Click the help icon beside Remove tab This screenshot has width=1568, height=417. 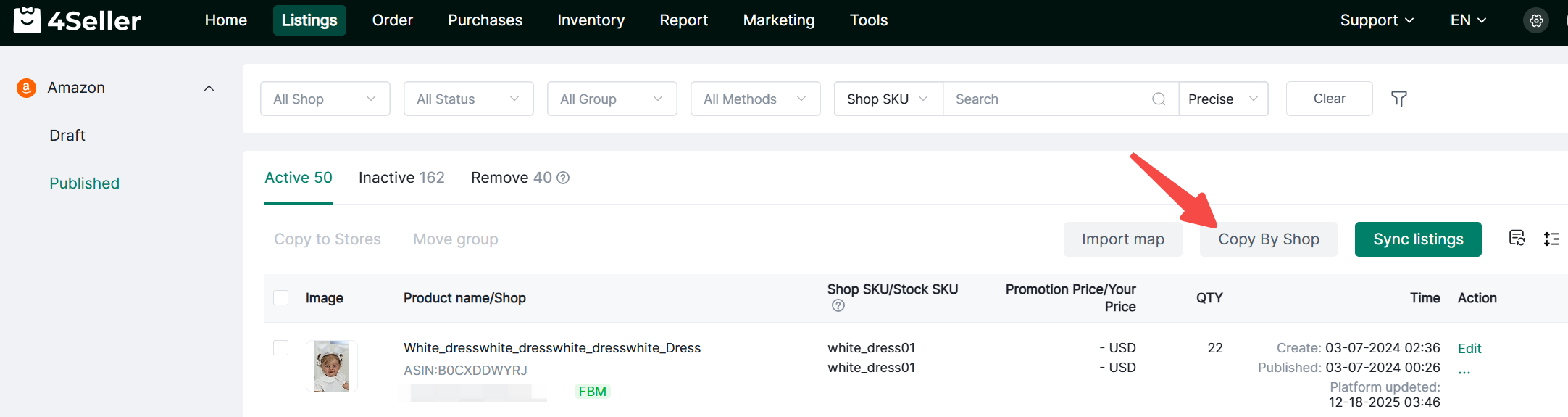tap(563, 178)
